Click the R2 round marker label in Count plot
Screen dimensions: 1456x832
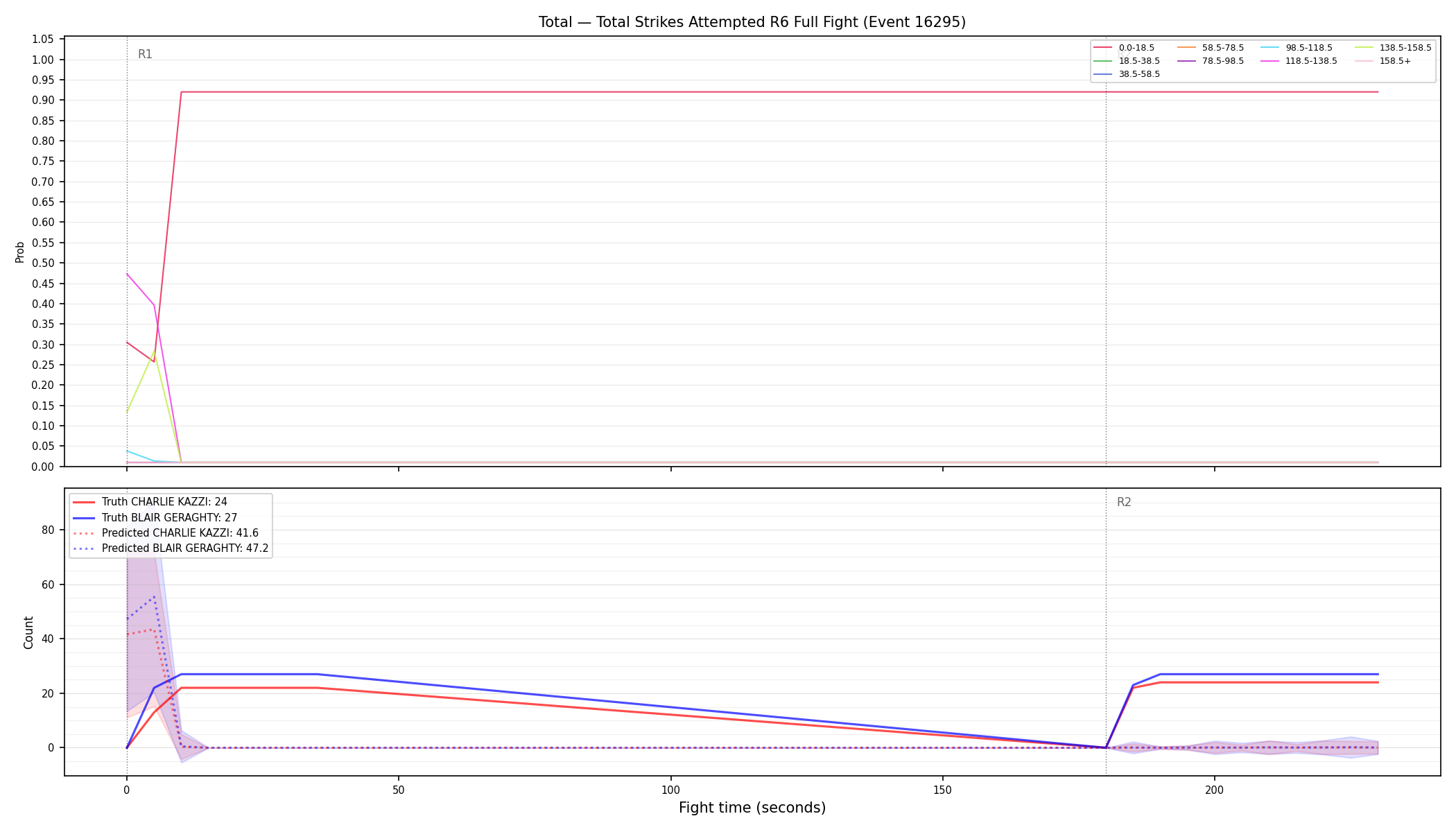(x=1124, y=502)
